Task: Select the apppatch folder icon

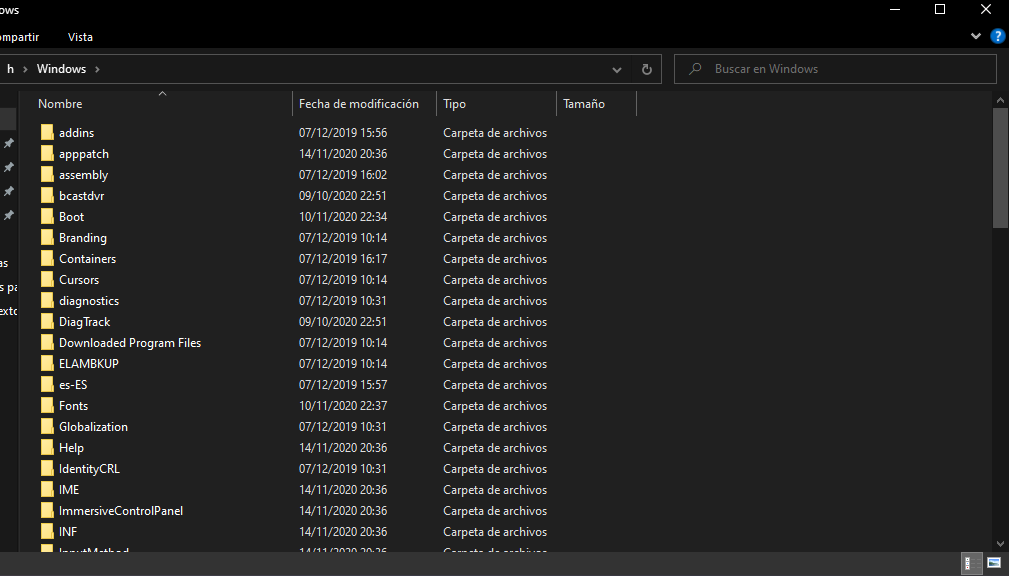Action: click(47, 154)
